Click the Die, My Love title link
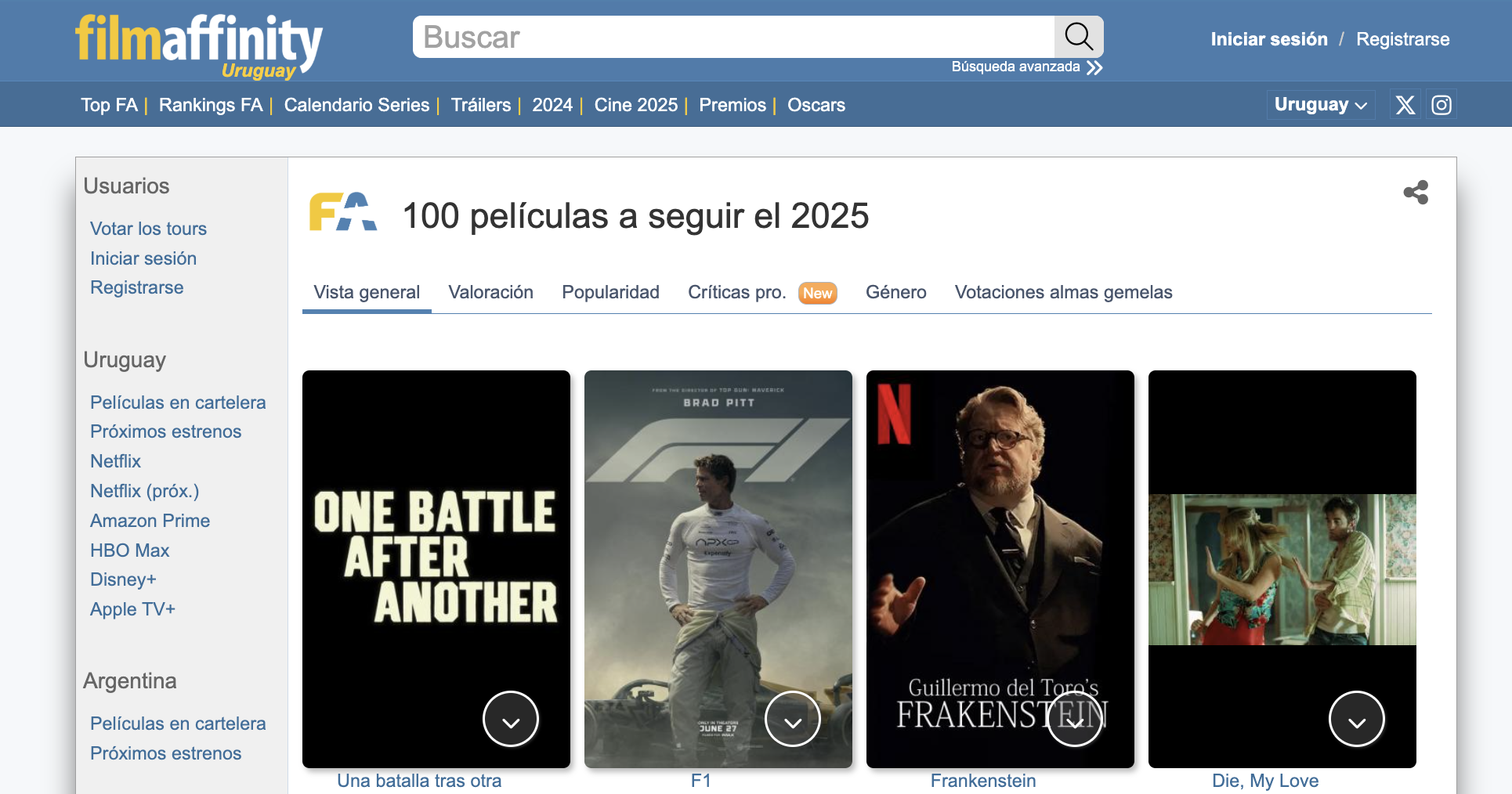This screenshot has width=1512, height=794. [1265, 781]
